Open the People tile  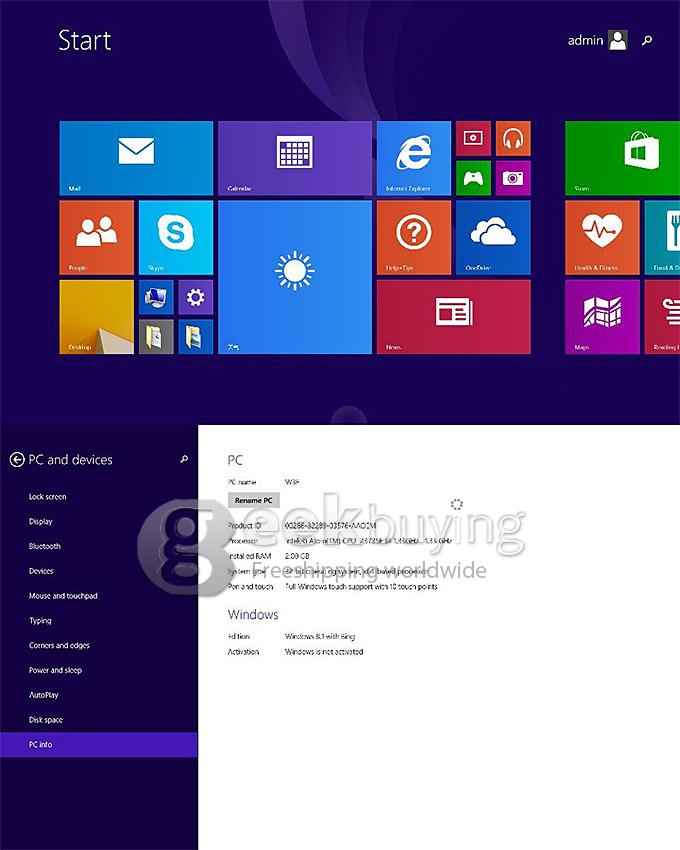(97, 237)
